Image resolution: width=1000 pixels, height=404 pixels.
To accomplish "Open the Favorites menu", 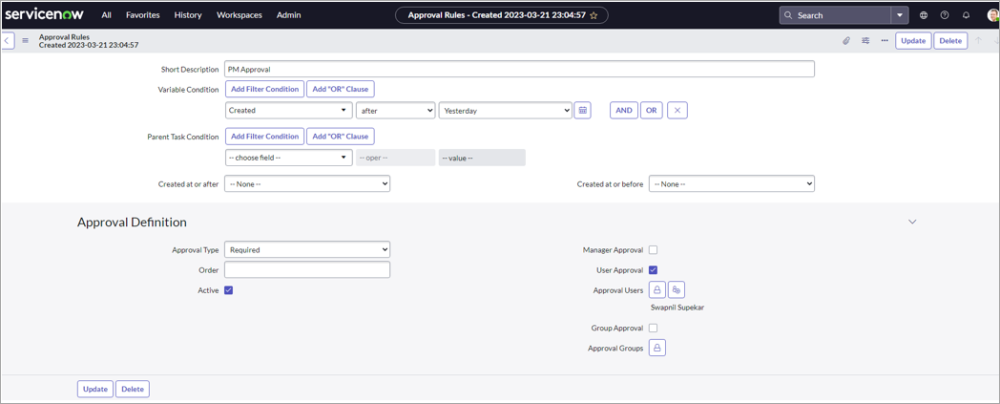I will (x=143, y=16).
